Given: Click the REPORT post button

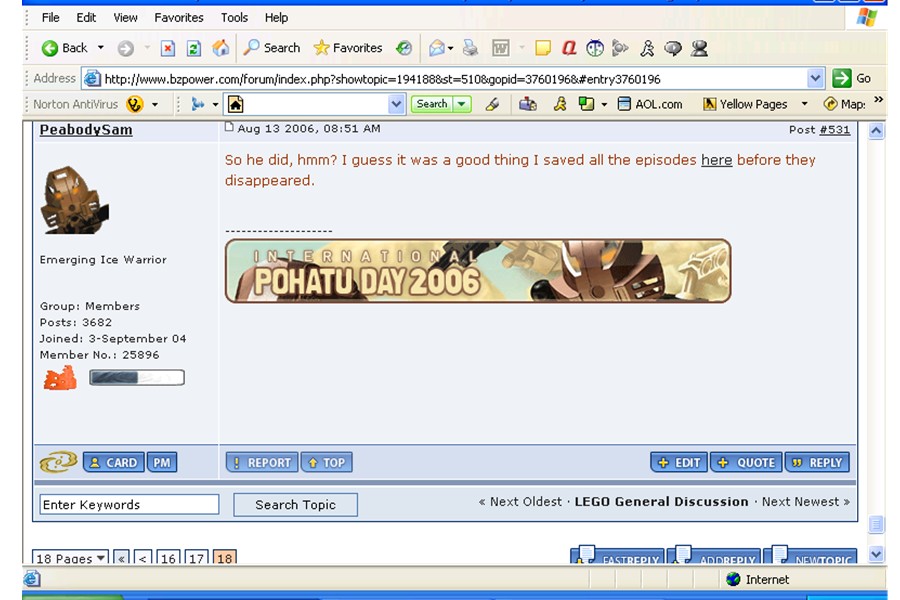Looking at the screenshot, I should click(x=262, y=462).
